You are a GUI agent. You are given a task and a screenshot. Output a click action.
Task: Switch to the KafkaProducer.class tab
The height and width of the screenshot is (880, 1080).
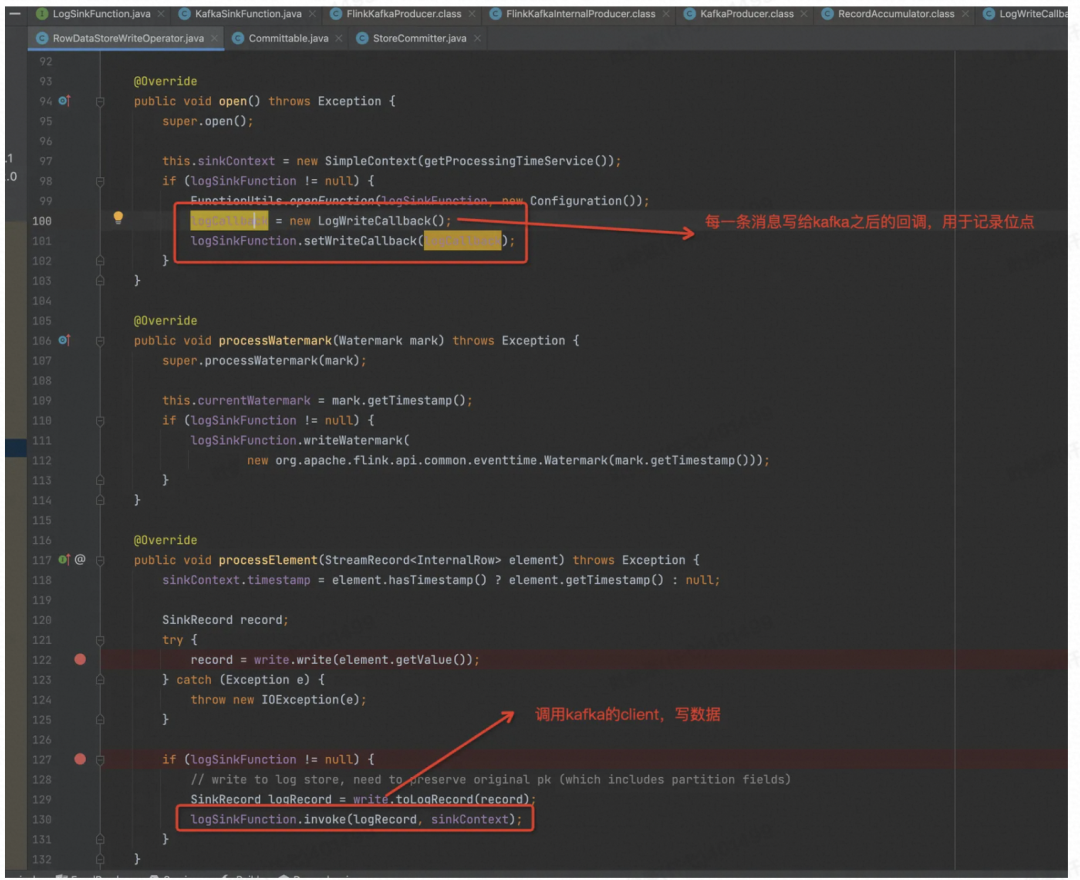pyautogui.click(x=745, y=14)
